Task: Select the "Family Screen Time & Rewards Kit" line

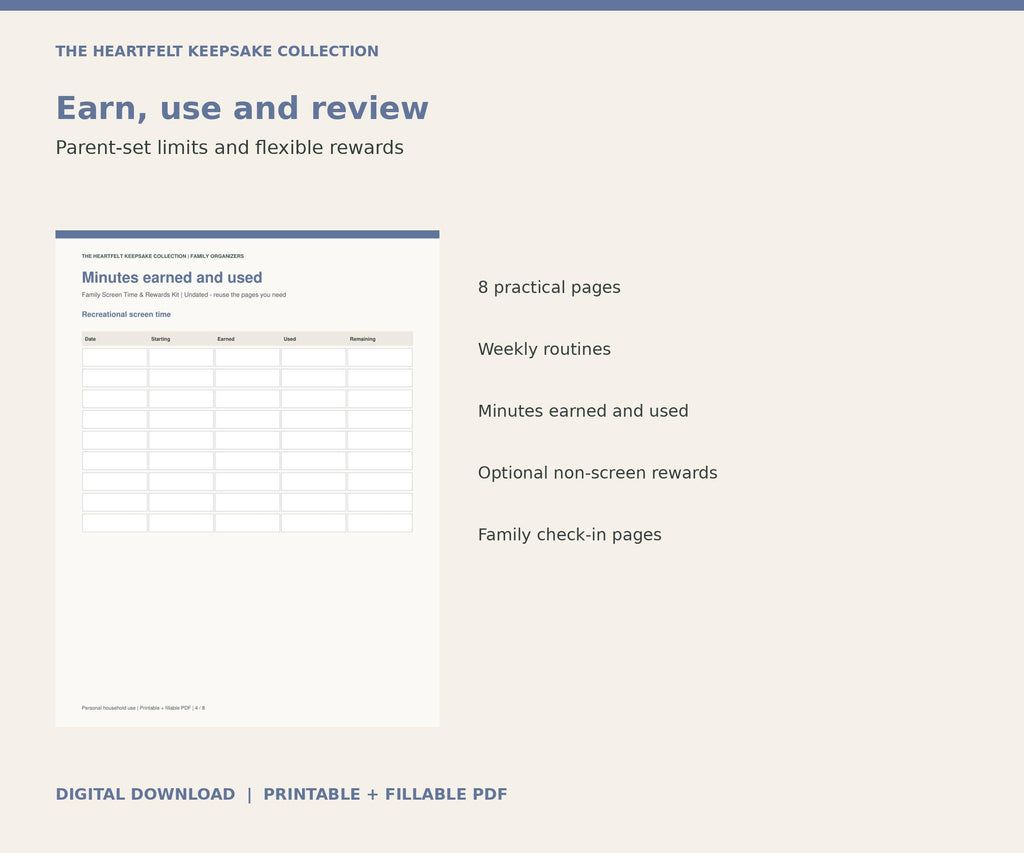Action: pos(184,295)
